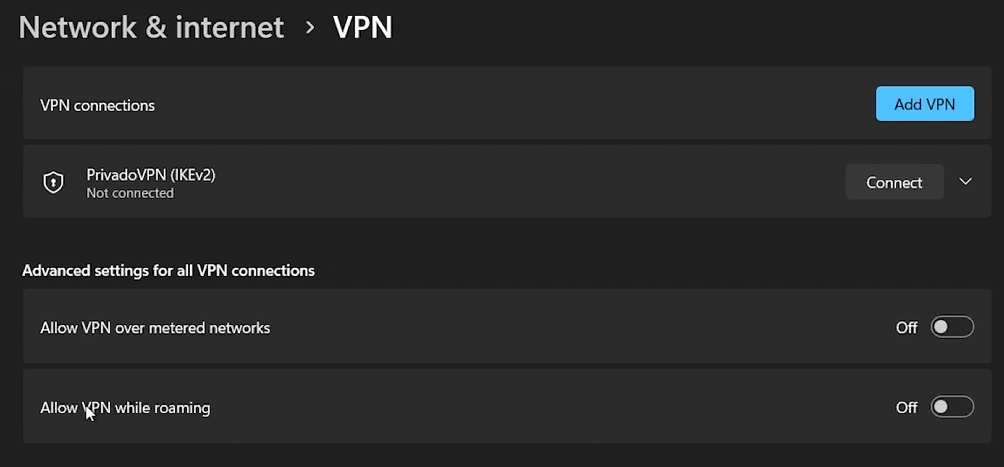Click the VPN breadcrumb title
This screenshot has height=467, width=1004.
(362, 27)
